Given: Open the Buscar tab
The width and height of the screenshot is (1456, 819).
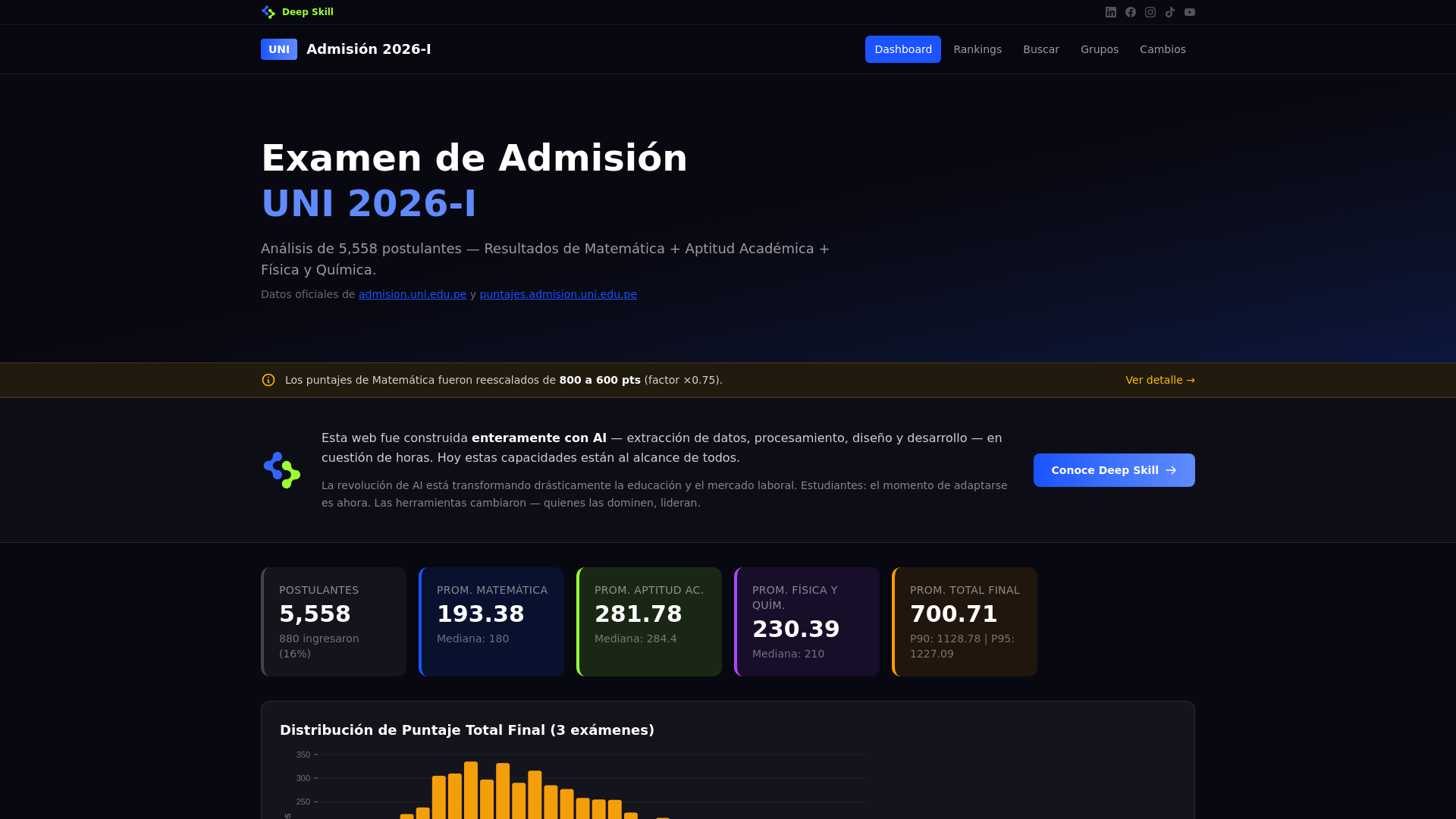Looking at the screenshot, I should point(1041,49).
